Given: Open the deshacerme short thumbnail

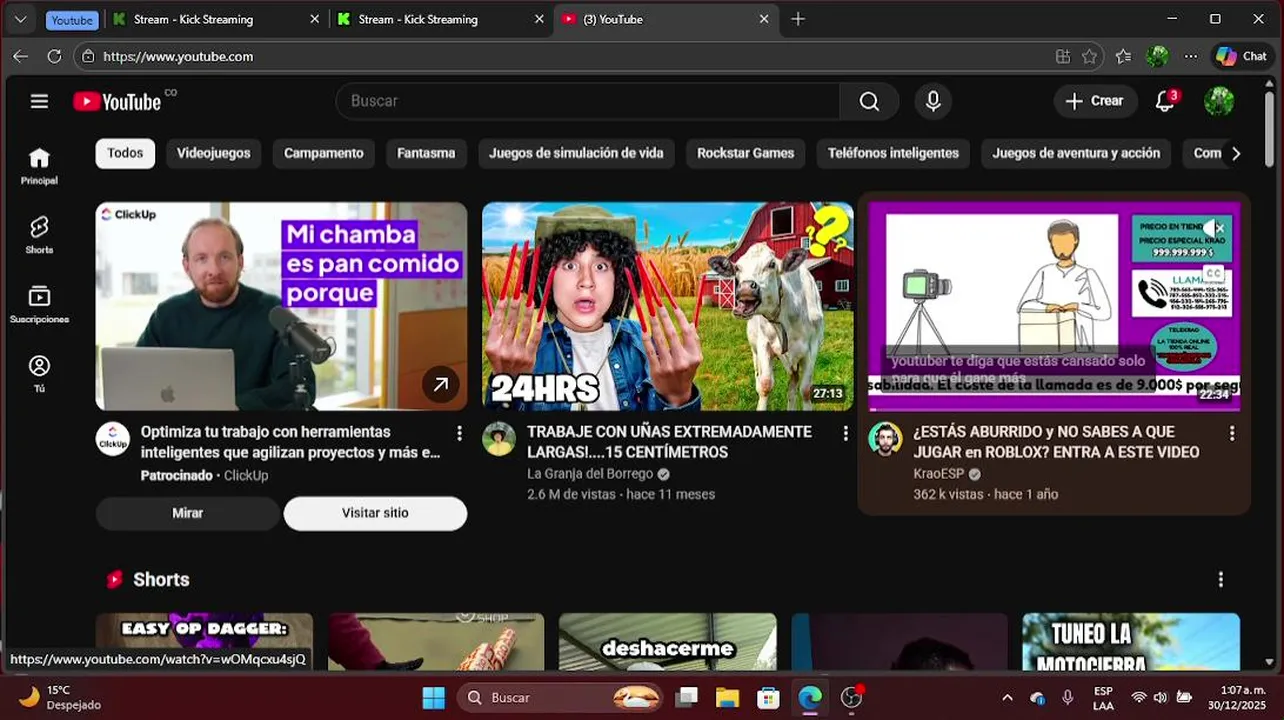Looking at the screenshot, I should (667, 641).
